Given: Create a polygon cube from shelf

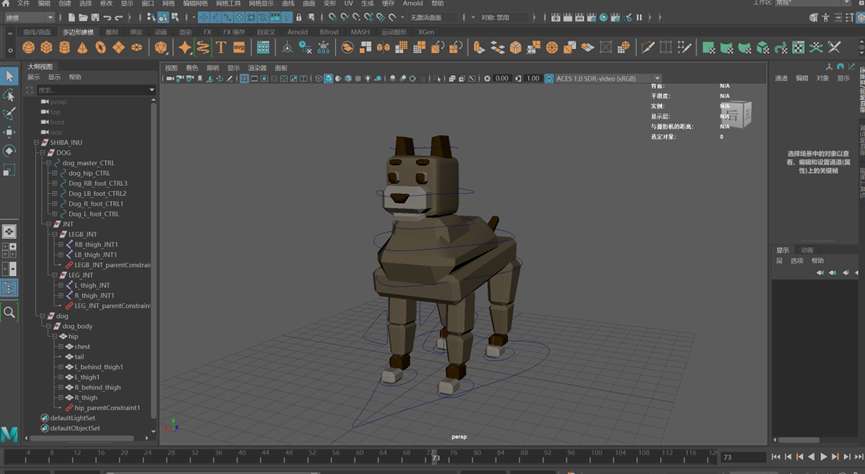Looking at the screenshot, I should tap(46, 47).
